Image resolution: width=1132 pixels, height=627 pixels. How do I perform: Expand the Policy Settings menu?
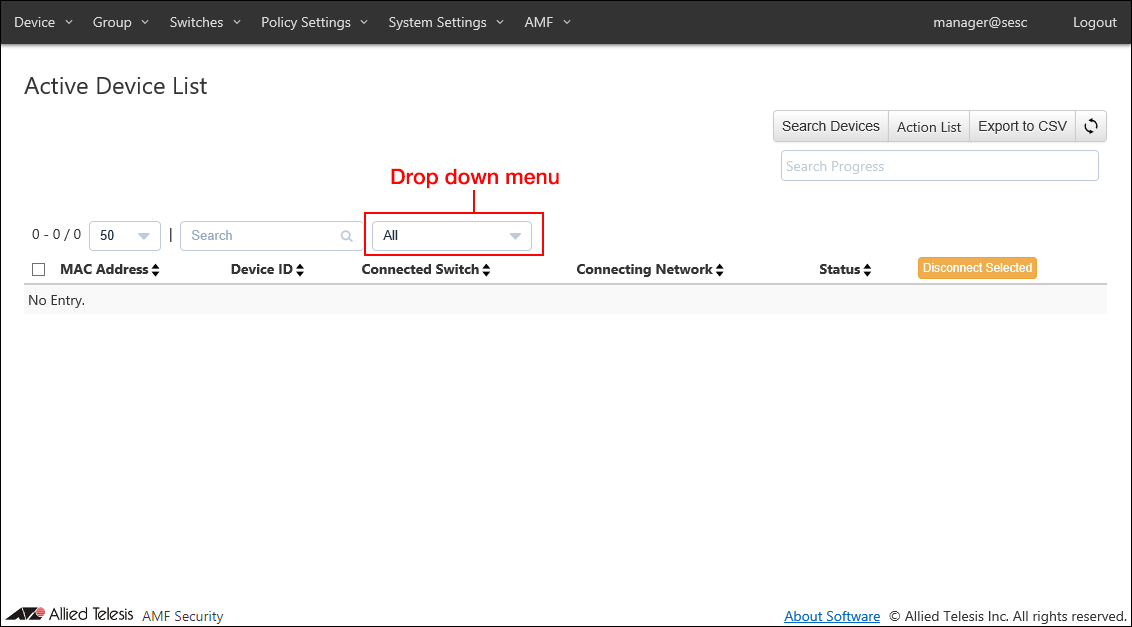click(314, 22)
